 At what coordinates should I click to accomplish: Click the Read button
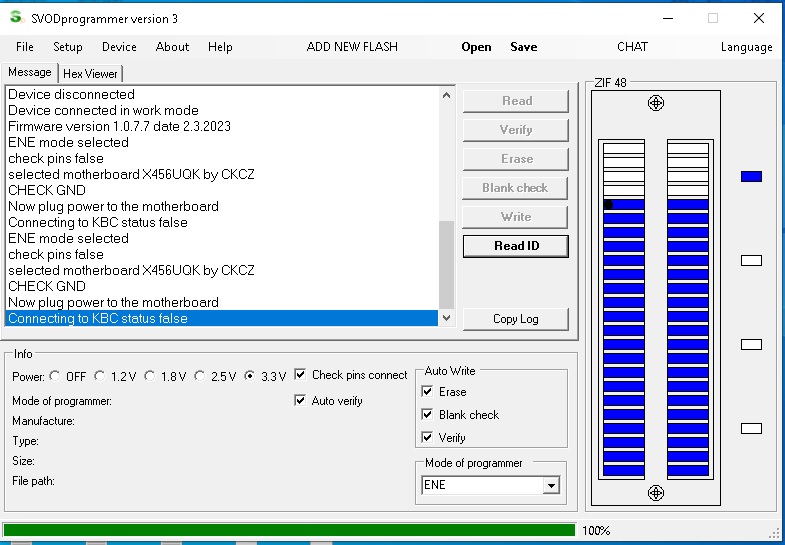point(516,101)
